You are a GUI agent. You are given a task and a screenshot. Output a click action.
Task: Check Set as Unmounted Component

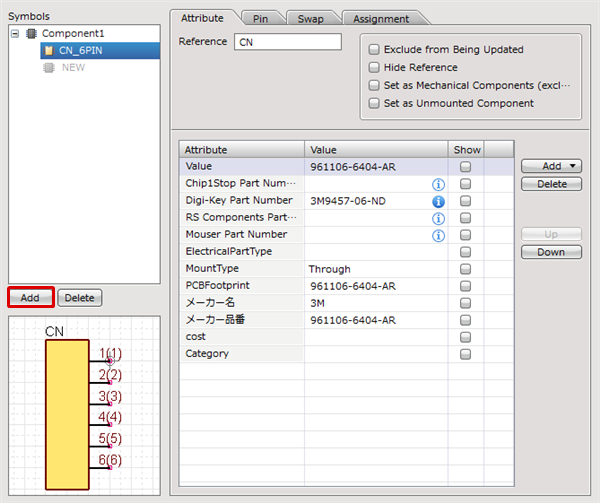(374, 103)
